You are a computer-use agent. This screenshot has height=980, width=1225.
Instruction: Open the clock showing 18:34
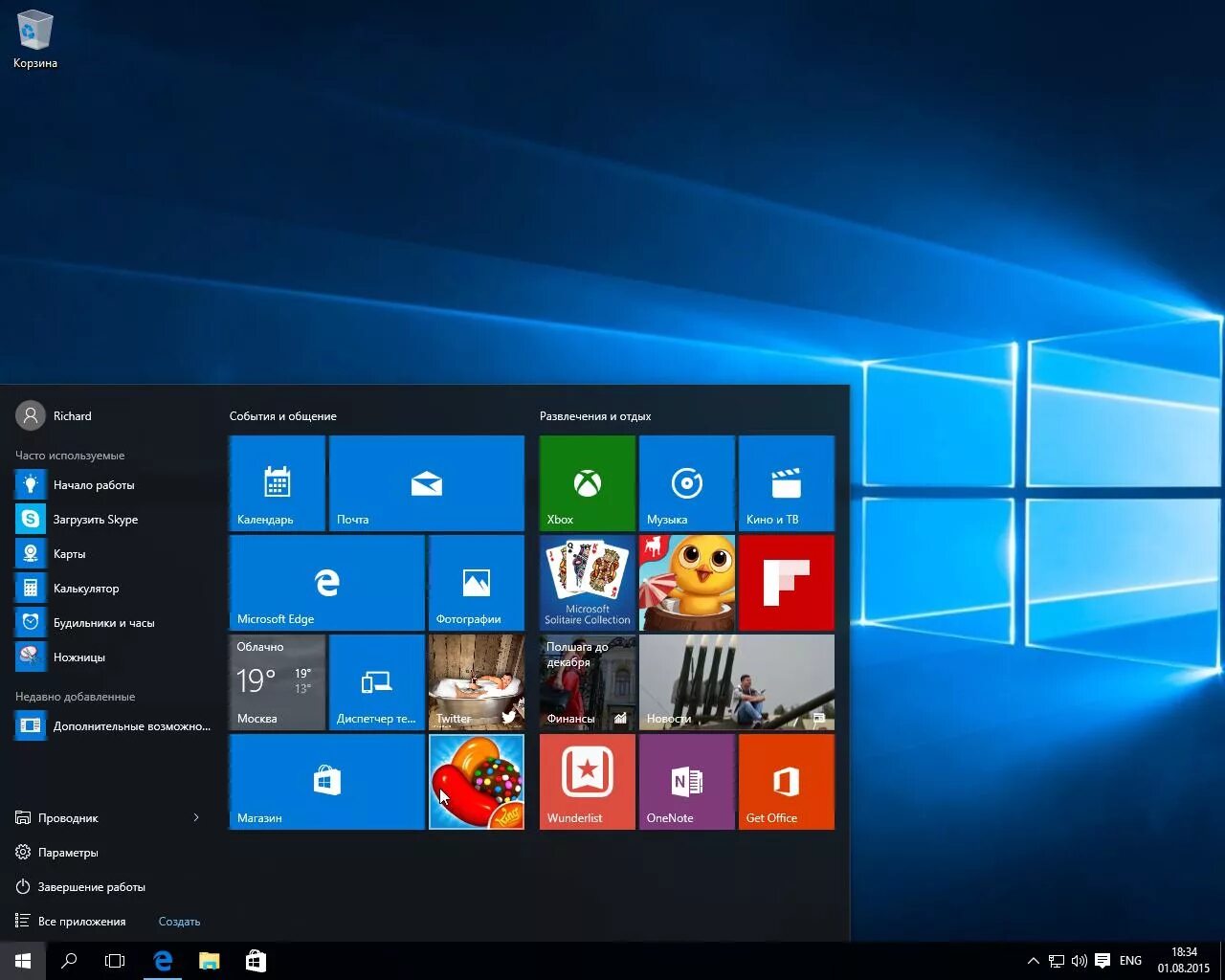(1184, 961)
